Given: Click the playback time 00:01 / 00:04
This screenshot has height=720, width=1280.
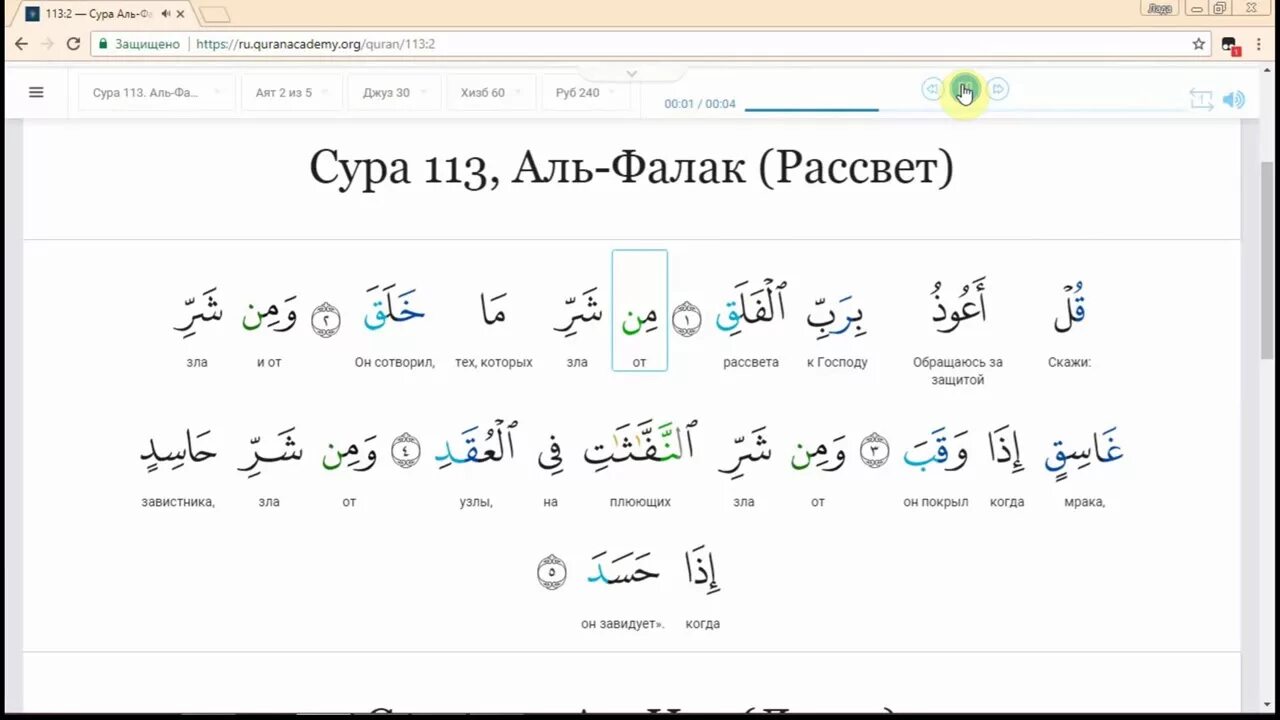Looking at the screenshot, I should point(700,104).
